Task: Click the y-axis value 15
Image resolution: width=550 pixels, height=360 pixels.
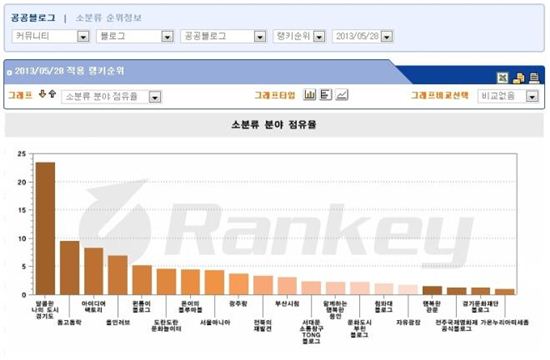Action: click(22, 210)
